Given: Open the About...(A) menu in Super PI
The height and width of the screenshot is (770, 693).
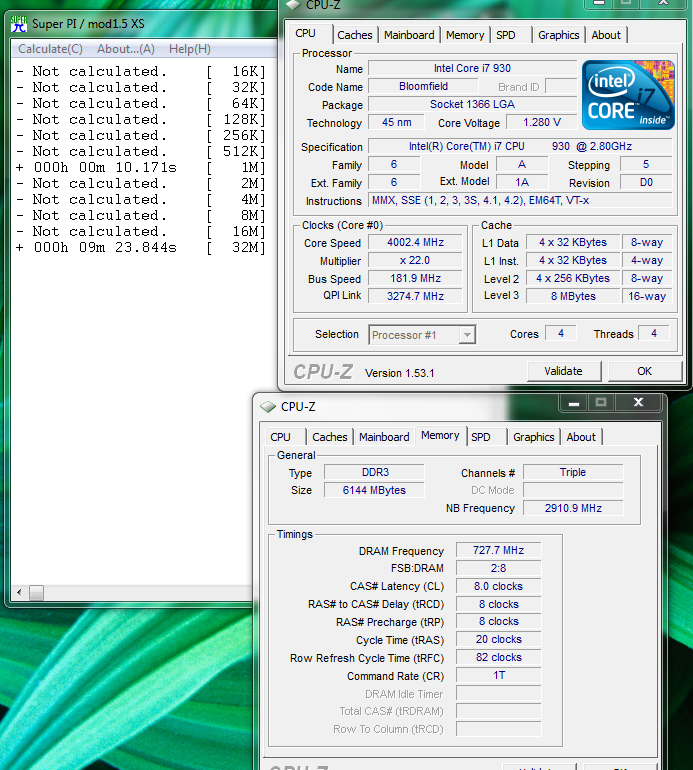Looking at the screenshot, I should pos(126,49).
